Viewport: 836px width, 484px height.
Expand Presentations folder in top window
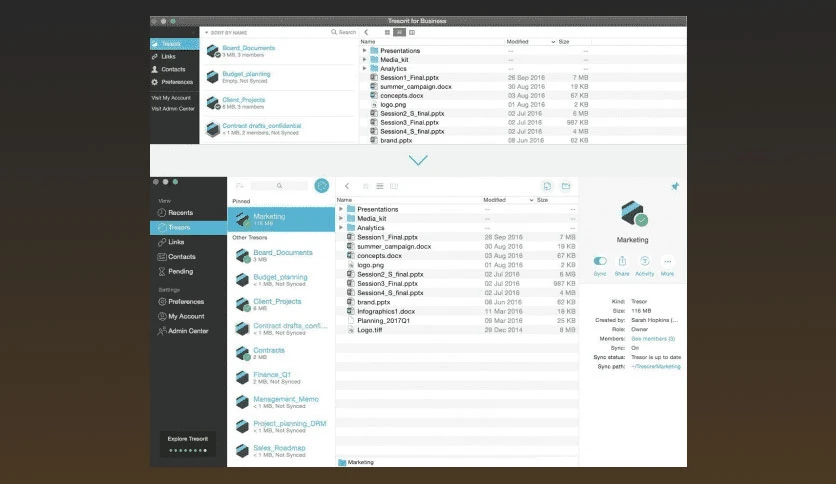(x=365, y=51)
